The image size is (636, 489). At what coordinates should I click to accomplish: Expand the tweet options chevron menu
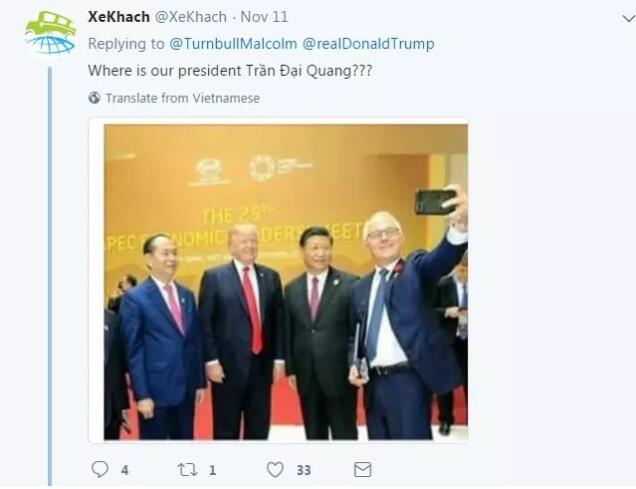[629, 18]
